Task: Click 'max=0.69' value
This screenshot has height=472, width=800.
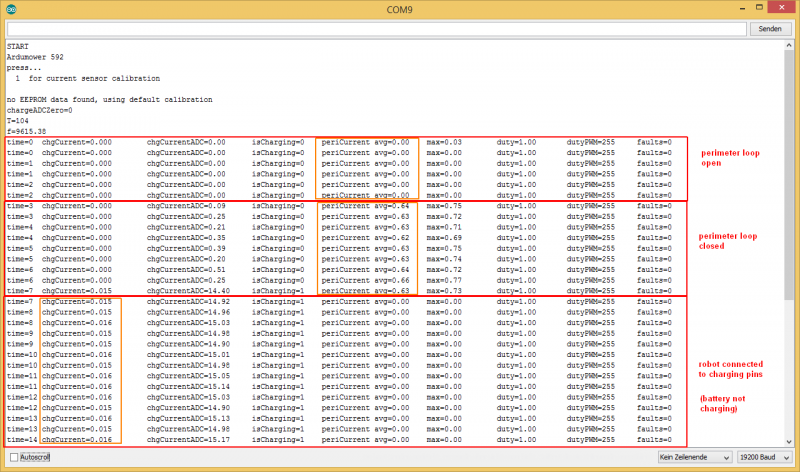Action: 444,238
